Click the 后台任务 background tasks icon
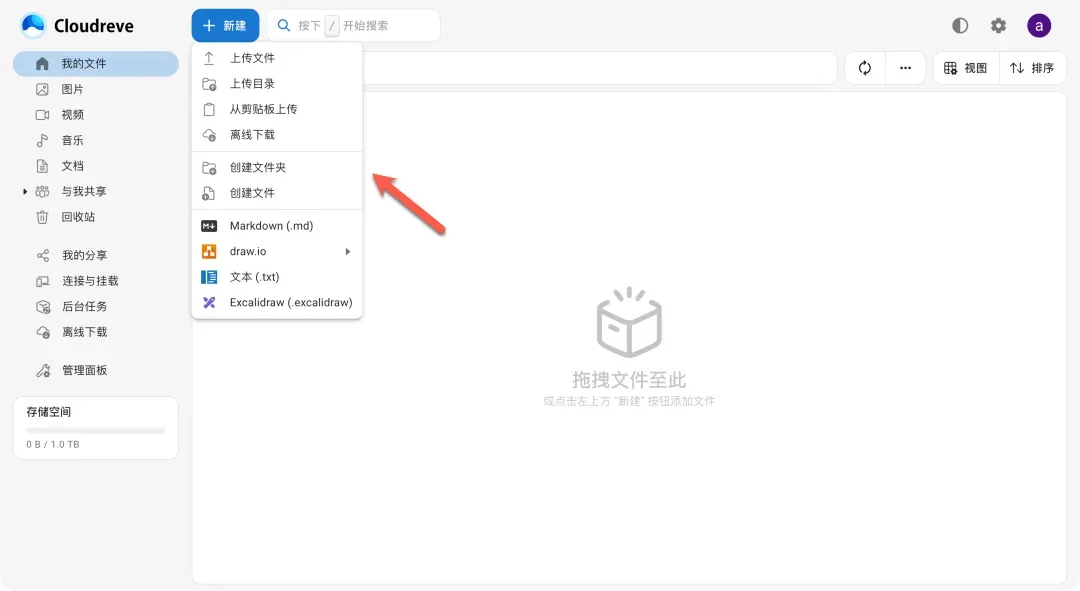The height and width of the screenshot is (591, 1080). click(x=43, y=307)
